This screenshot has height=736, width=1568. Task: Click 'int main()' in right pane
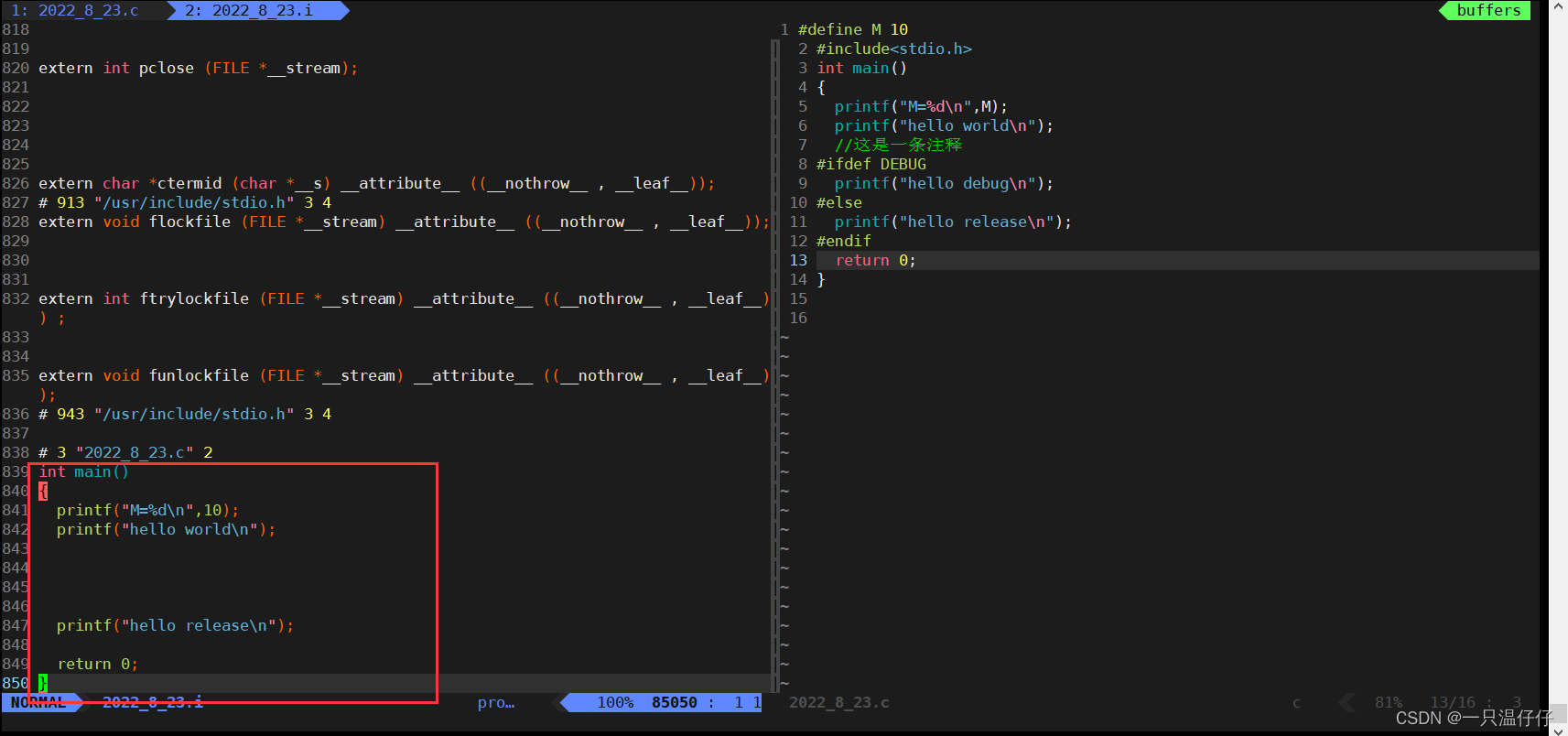tap(862, 68)
